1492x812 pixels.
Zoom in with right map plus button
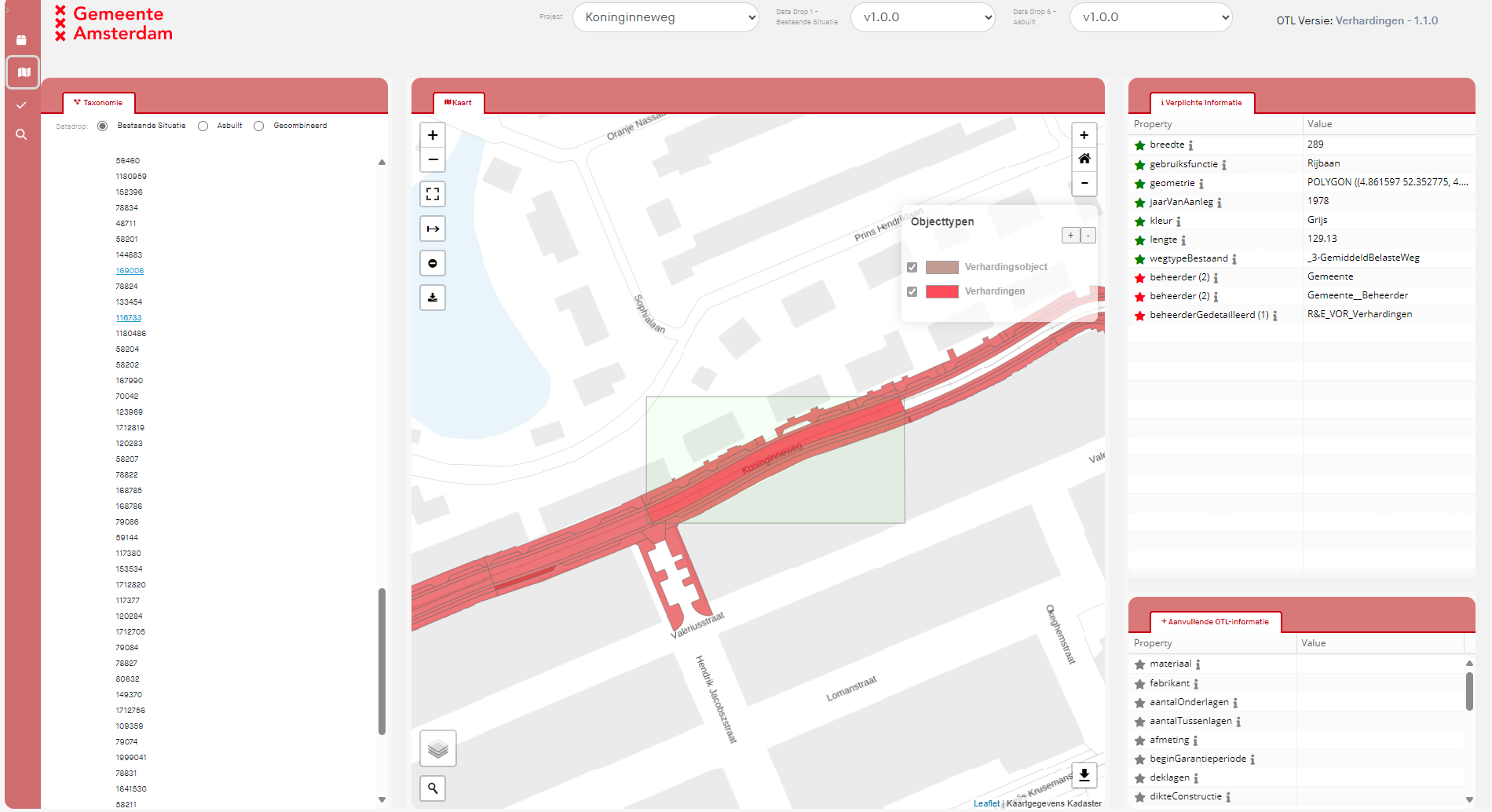(x=1084, y=135)
